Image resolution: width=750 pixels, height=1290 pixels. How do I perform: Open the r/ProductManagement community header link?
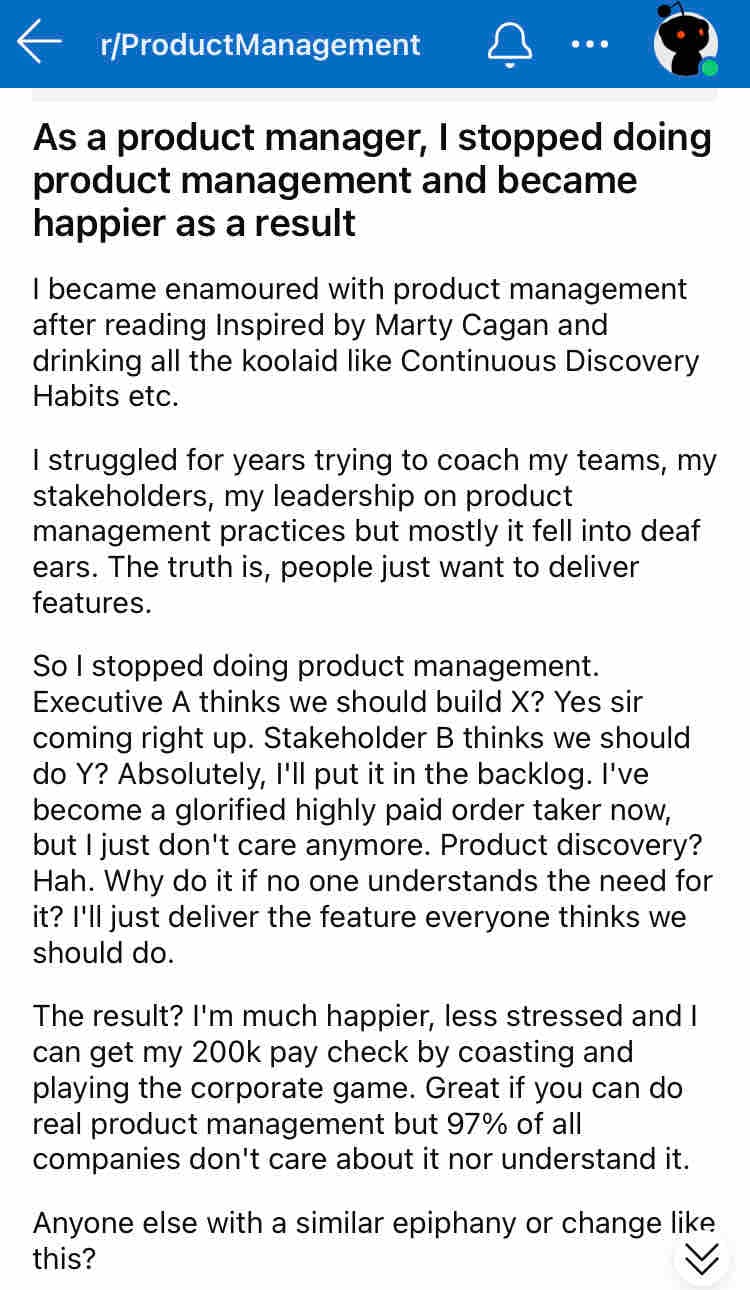(260, 45)
